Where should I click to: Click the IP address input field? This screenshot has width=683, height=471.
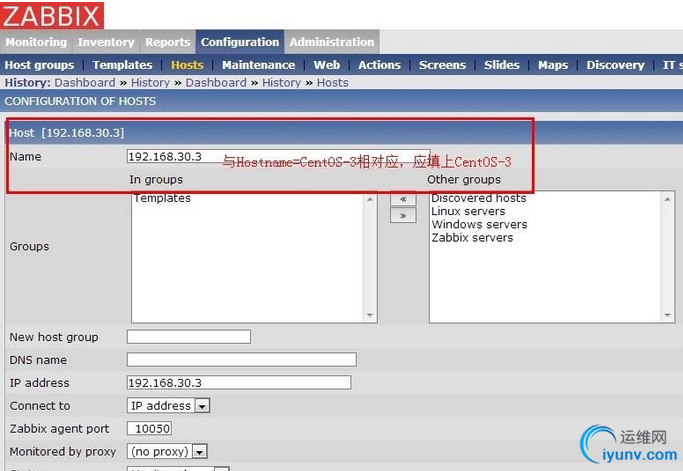tap(239, 383)
